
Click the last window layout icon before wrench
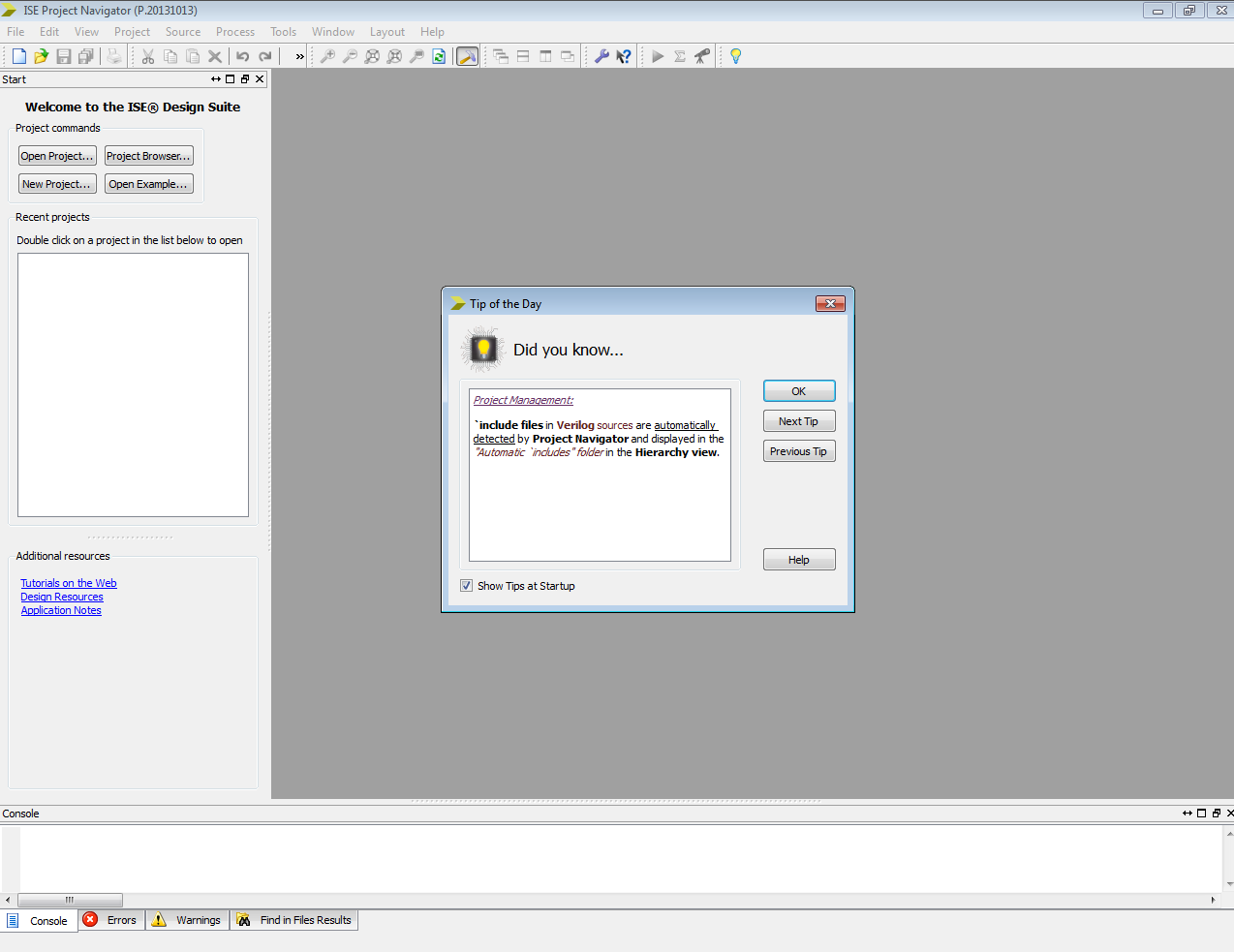(x=568, y=56)
